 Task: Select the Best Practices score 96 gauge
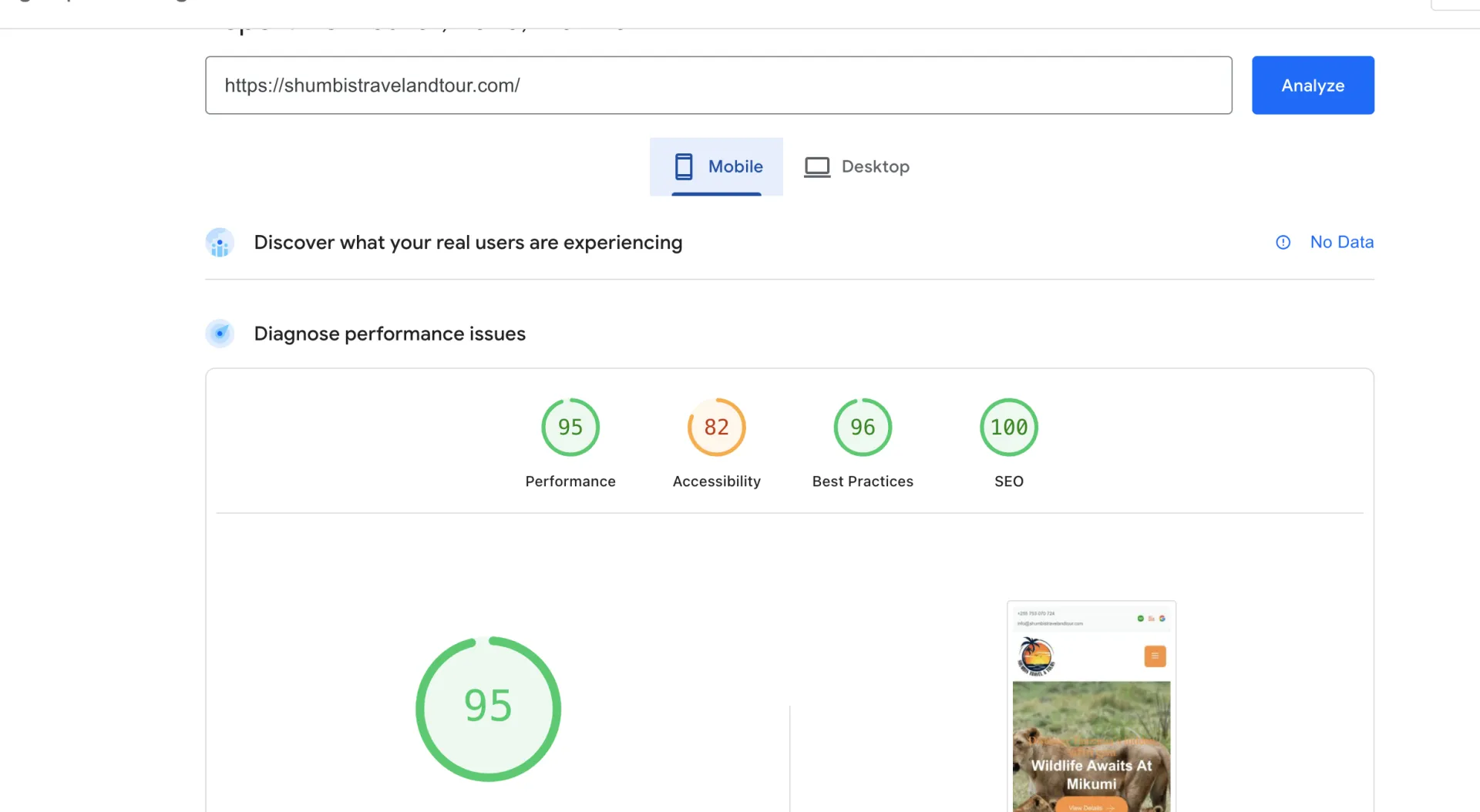(x=863, y=427)
